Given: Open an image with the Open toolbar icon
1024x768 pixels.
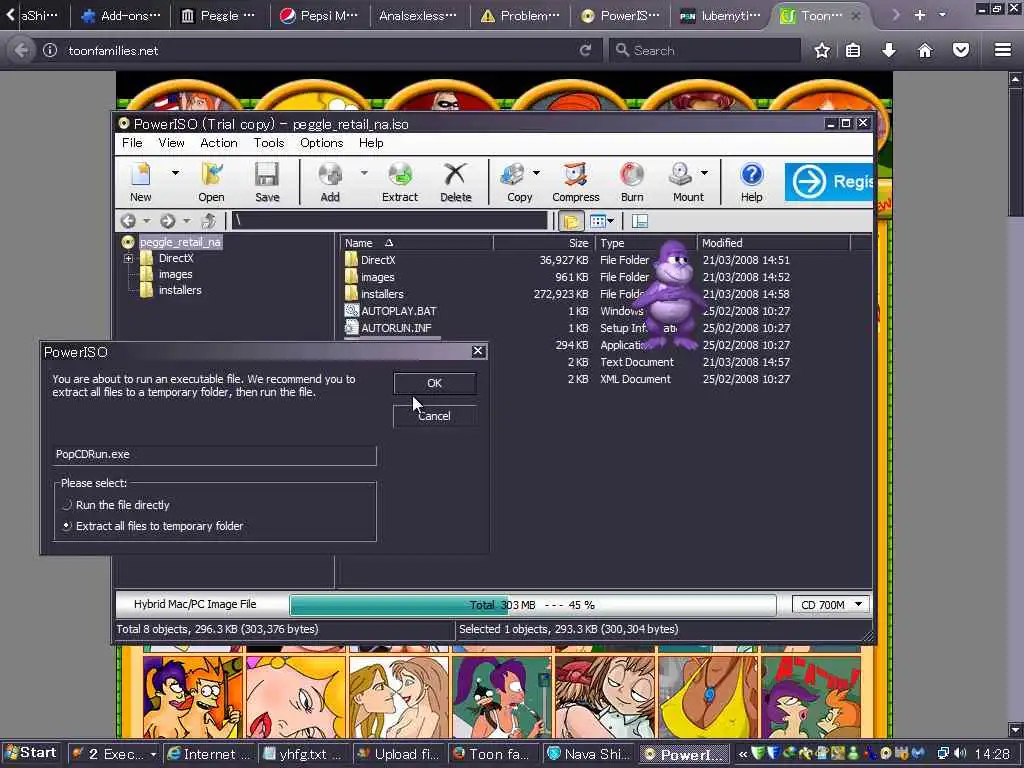Looking at the screenshot, I should coord(211,182).
